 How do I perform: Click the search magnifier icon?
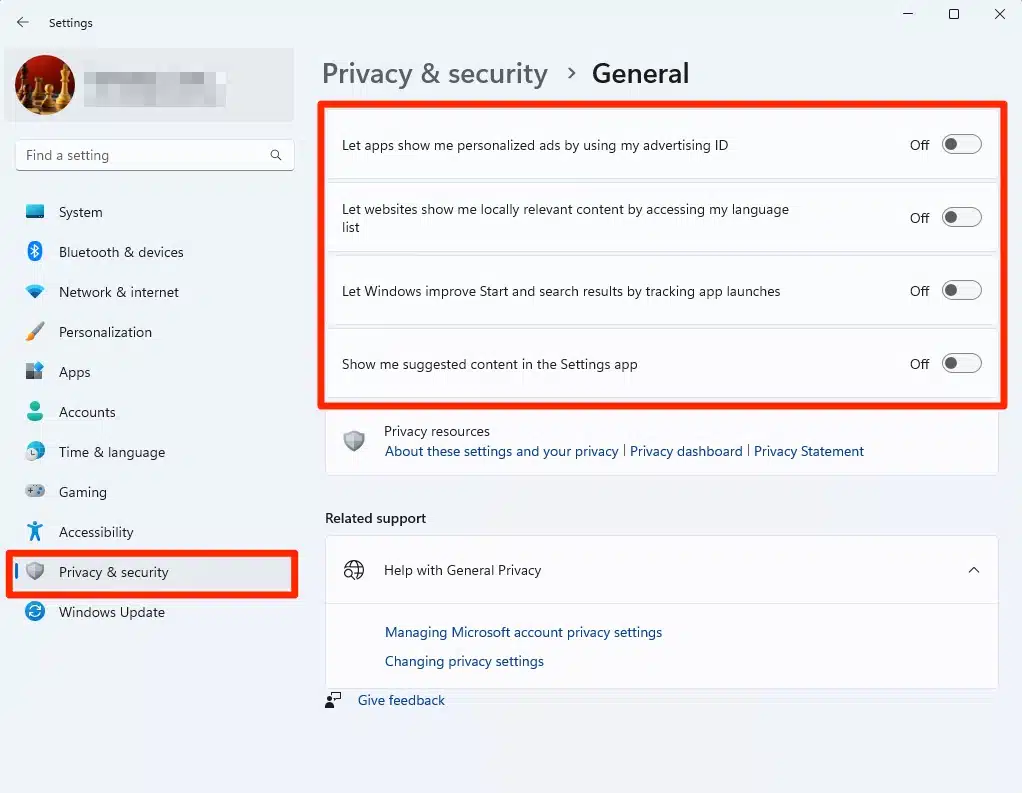point(276,155)
